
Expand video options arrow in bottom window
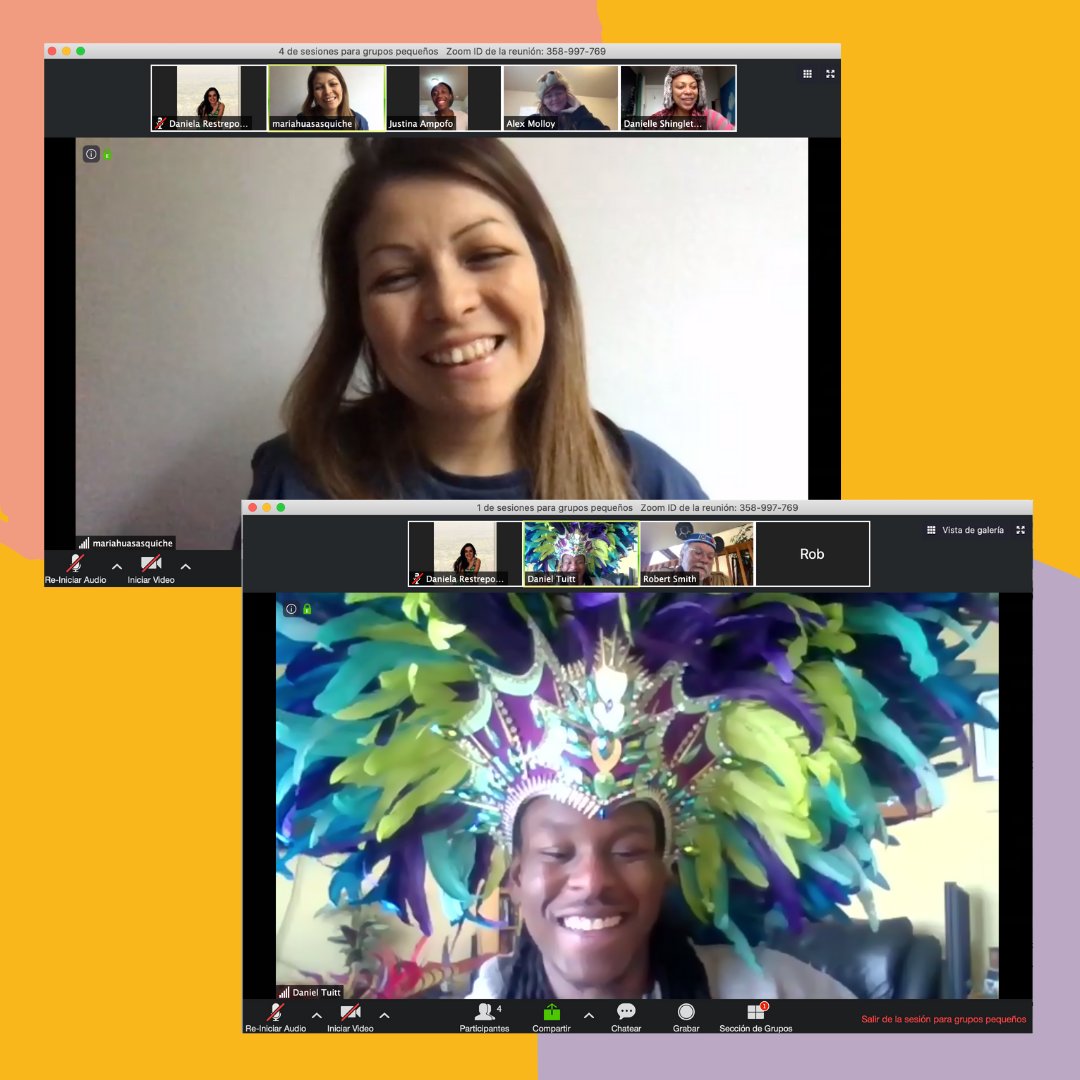coord(384,1015)
